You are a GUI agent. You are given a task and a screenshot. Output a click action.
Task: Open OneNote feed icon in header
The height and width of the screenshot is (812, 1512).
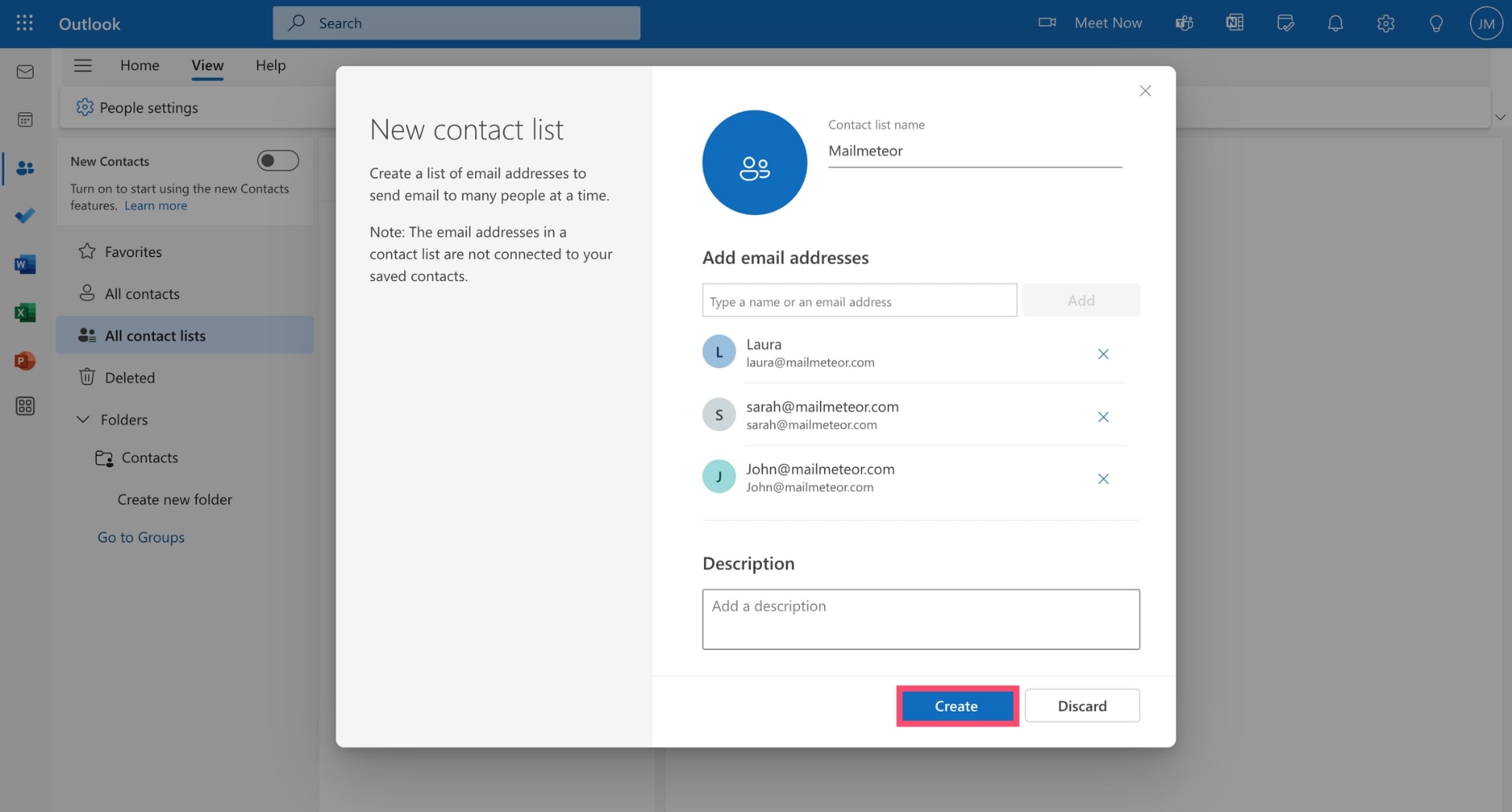pos(1235,23)
